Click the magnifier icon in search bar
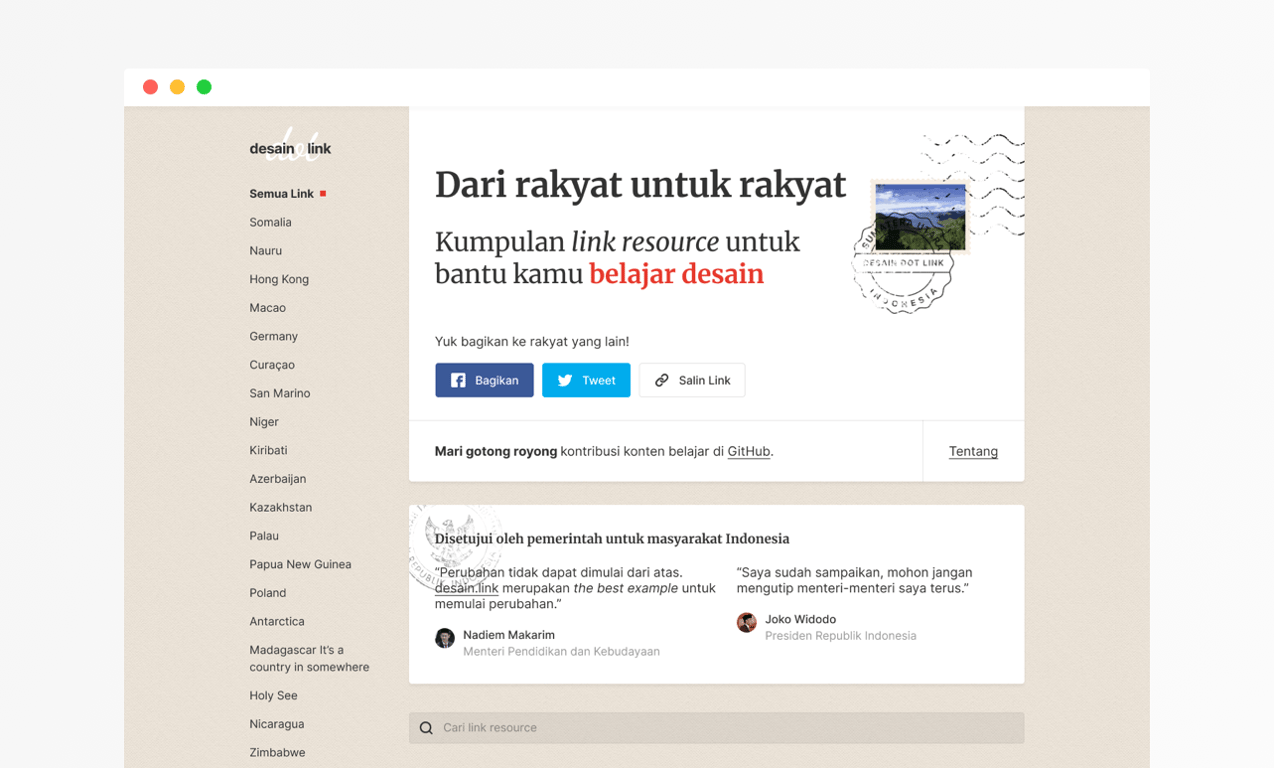This screenshot has height=768, width=1274. (426, 728)
